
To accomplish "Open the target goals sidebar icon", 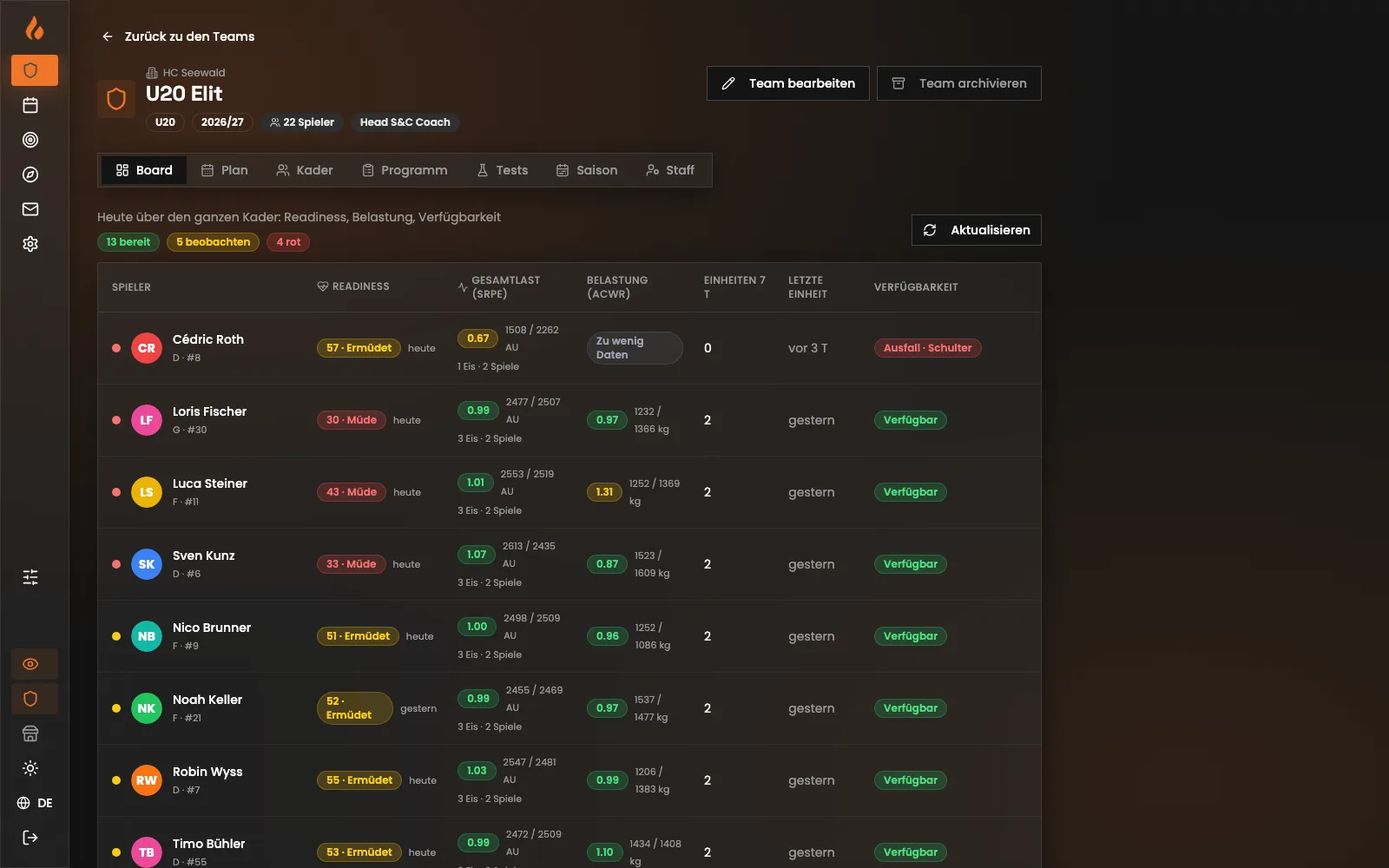I will pos(30,140).
